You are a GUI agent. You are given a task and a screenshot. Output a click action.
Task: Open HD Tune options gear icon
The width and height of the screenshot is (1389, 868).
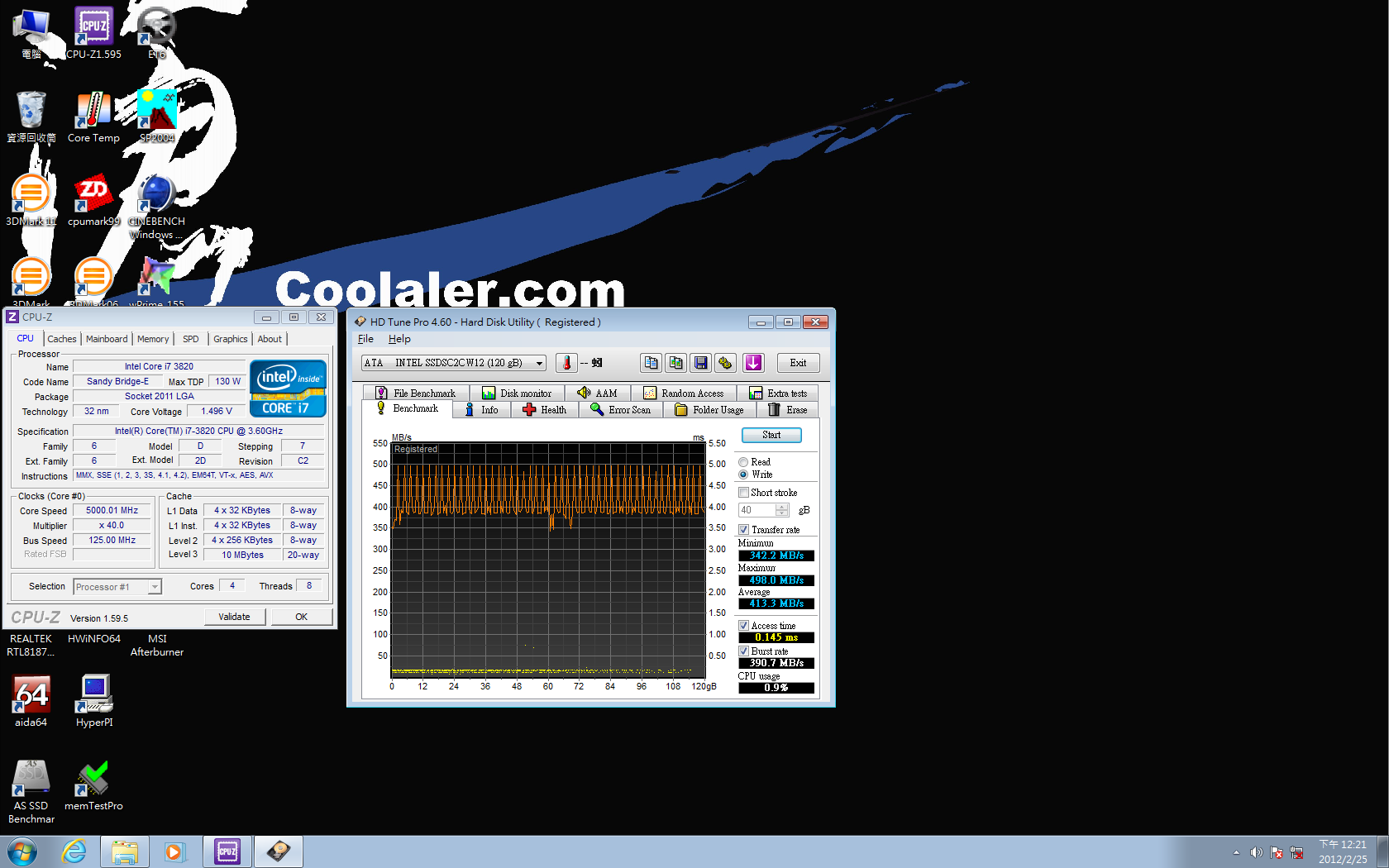pos(726,363)
